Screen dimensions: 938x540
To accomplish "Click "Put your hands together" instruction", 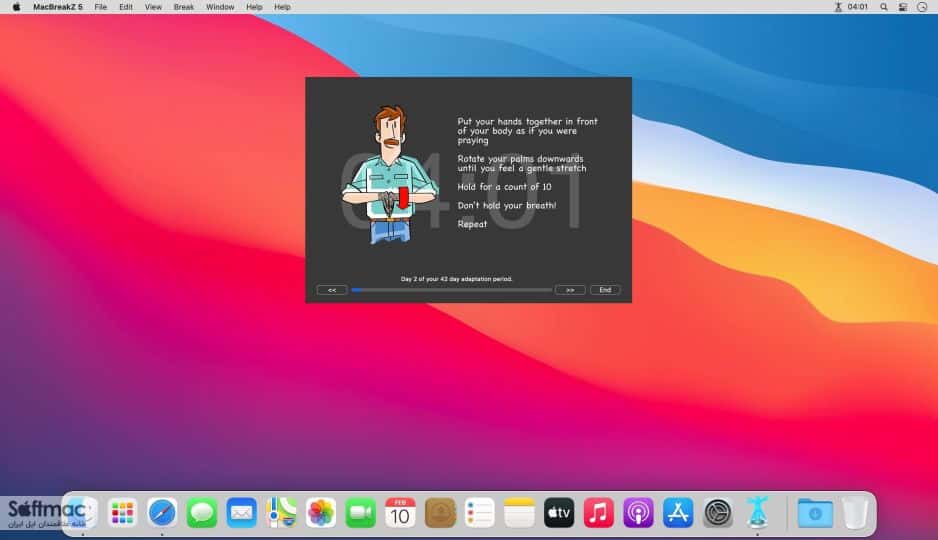I will (x=528, y=130).
